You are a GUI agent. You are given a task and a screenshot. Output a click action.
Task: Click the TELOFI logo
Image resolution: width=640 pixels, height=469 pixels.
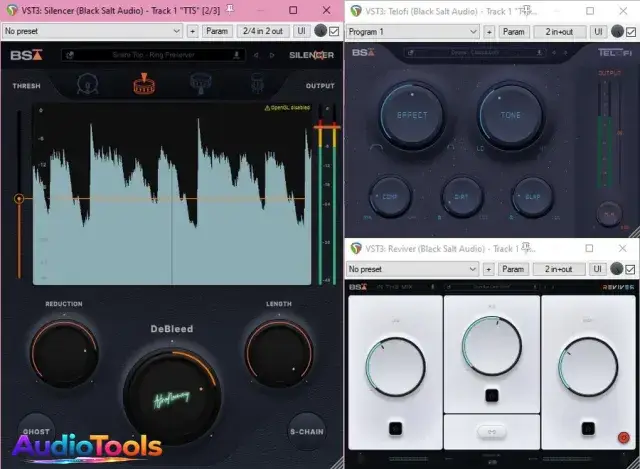tap(615, 52)
